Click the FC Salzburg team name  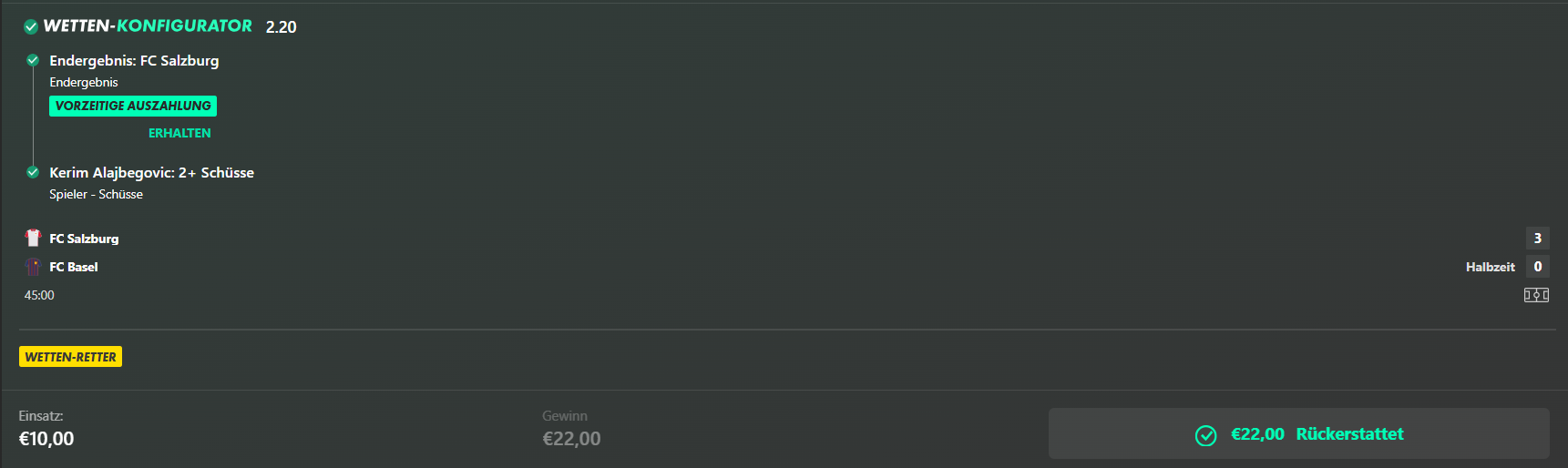pyautogui.click(x=84, y=239)
